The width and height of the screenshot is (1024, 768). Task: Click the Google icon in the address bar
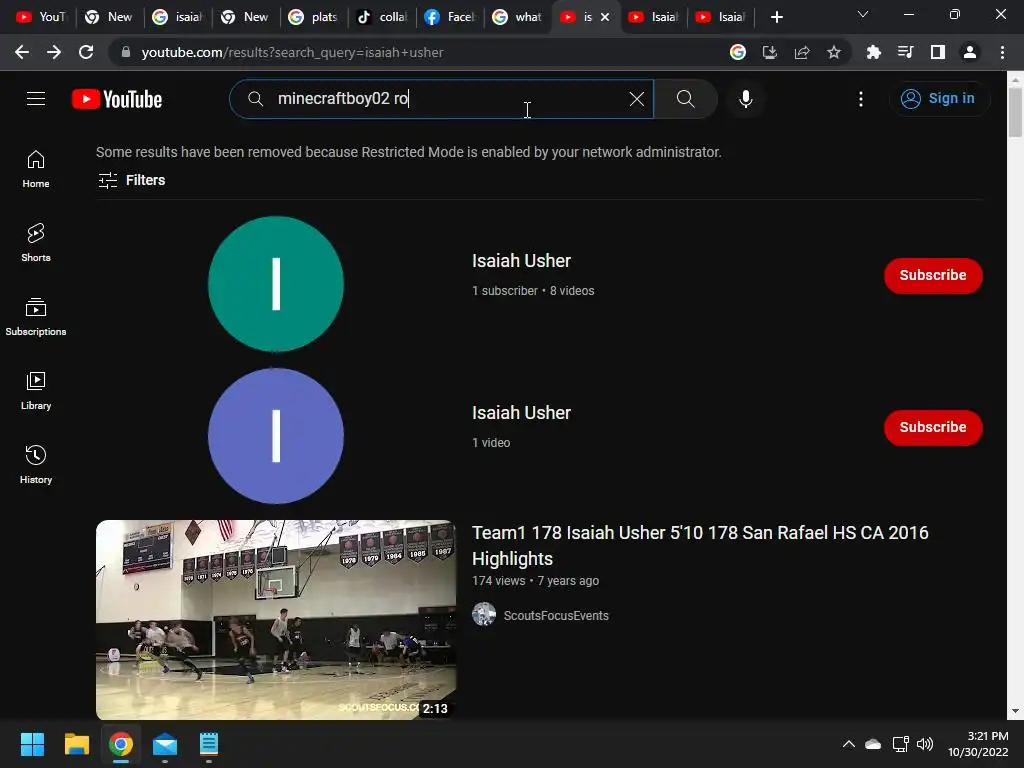[x=738, y=52]
